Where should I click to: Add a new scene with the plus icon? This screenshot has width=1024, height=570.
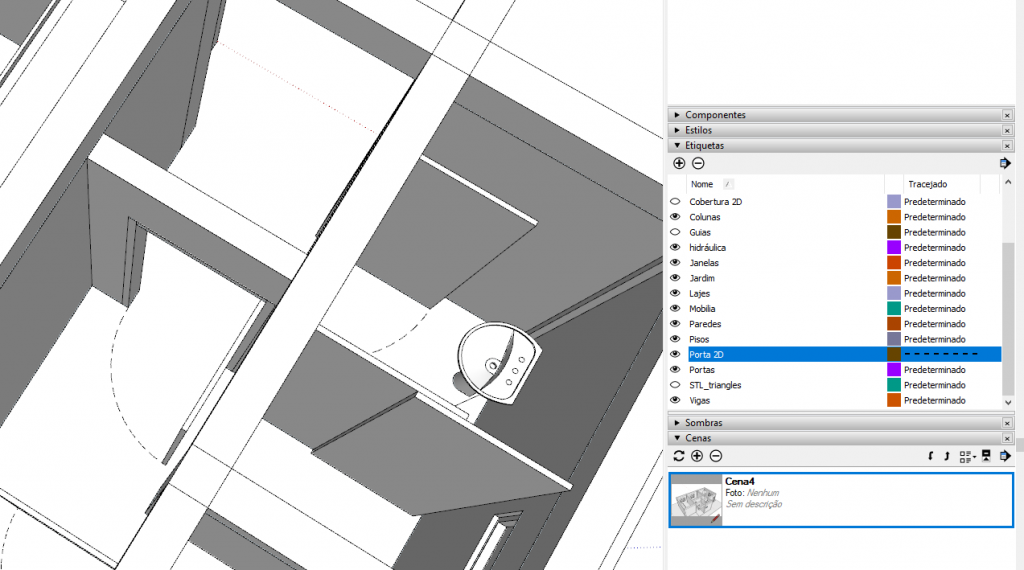697,456
